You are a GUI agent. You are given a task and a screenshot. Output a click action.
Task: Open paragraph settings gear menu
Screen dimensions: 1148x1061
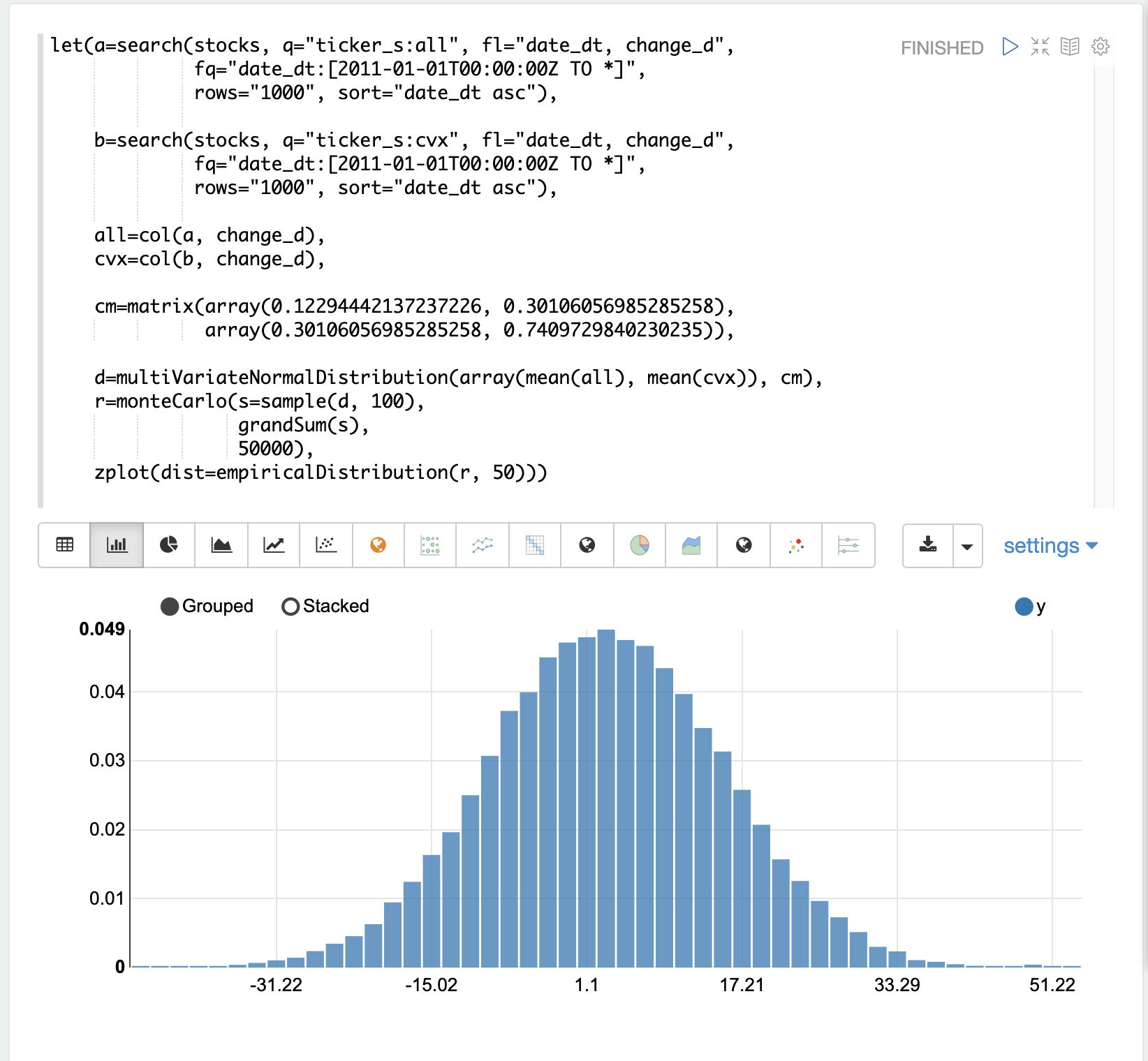[x=1101, y=47]
